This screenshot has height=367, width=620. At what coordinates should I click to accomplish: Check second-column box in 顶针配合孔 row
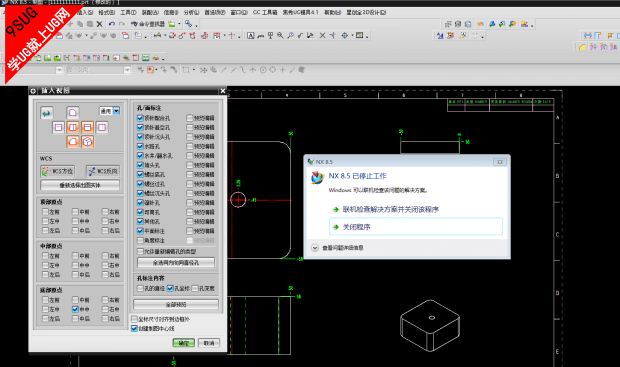tap(189, 118)
